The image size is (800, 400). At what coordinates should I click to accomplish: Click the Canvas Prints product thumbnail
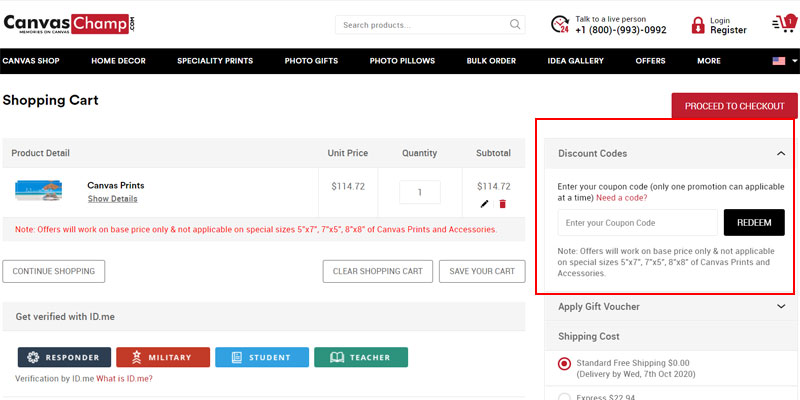tap(40, 190)
